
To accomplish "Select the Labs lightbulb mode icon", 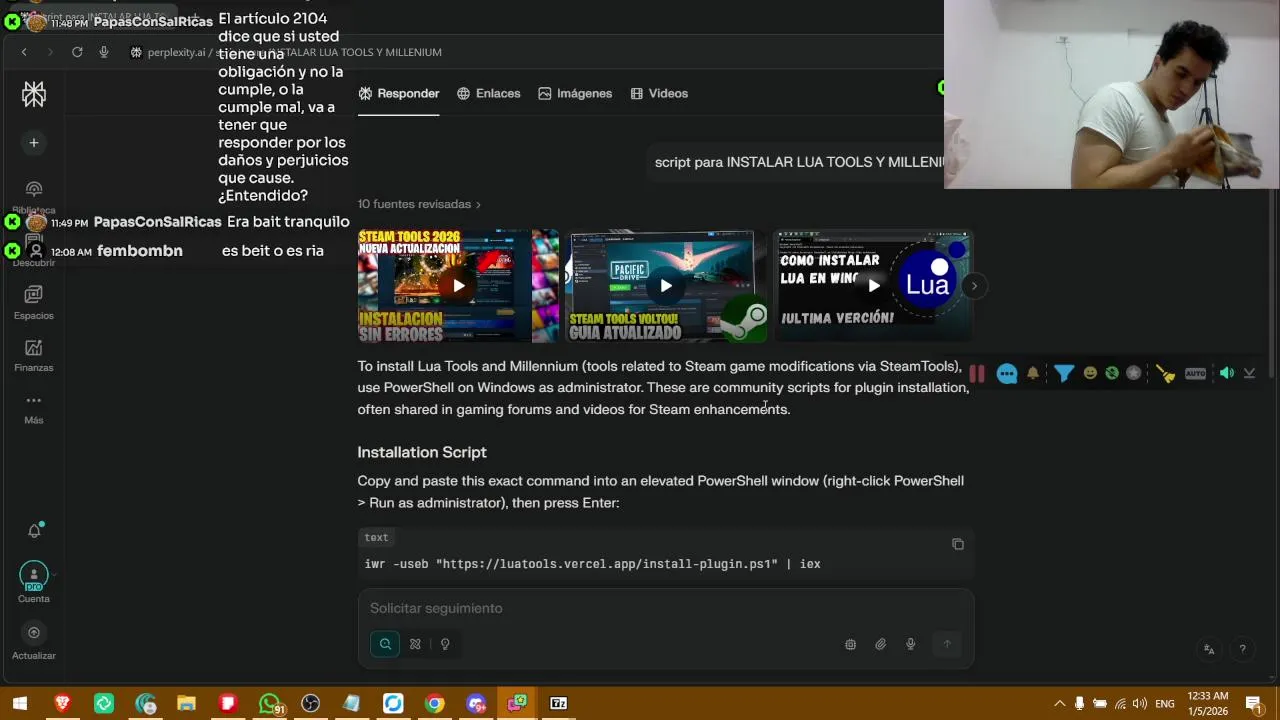I will tap(445, 644).
